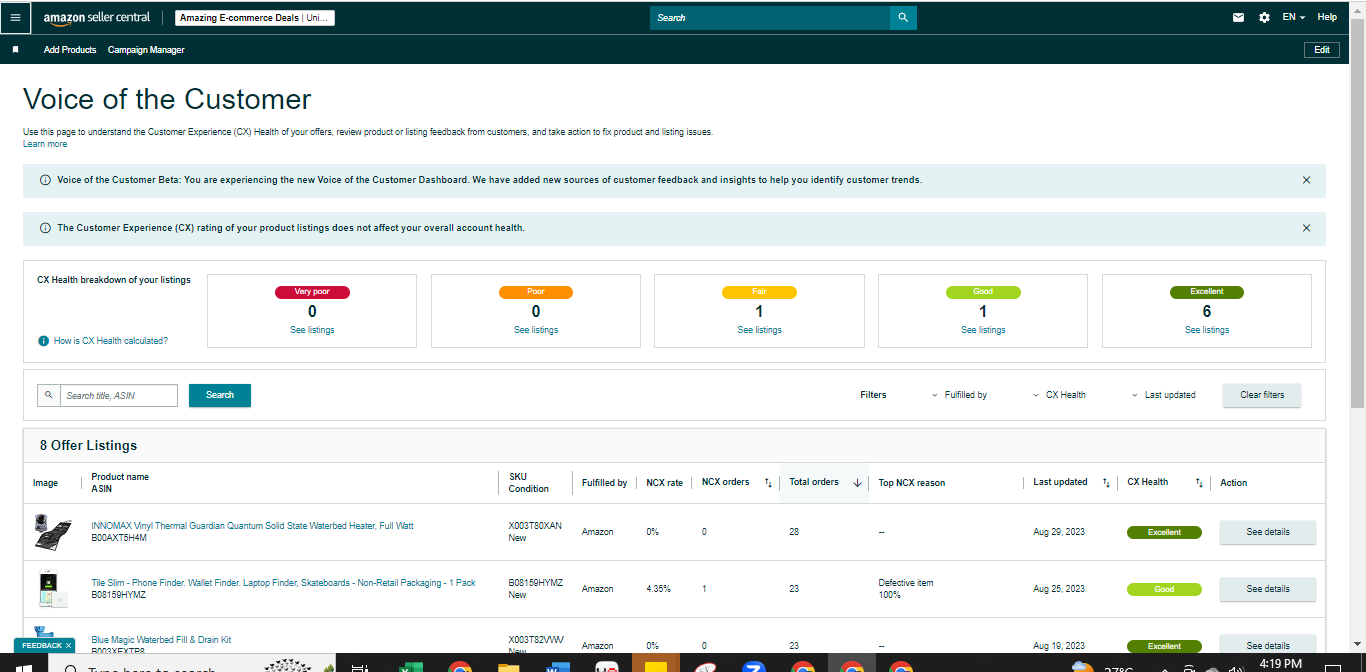Open the Help menu
Screen dimensions: 1366x672
coord(1327,17)
